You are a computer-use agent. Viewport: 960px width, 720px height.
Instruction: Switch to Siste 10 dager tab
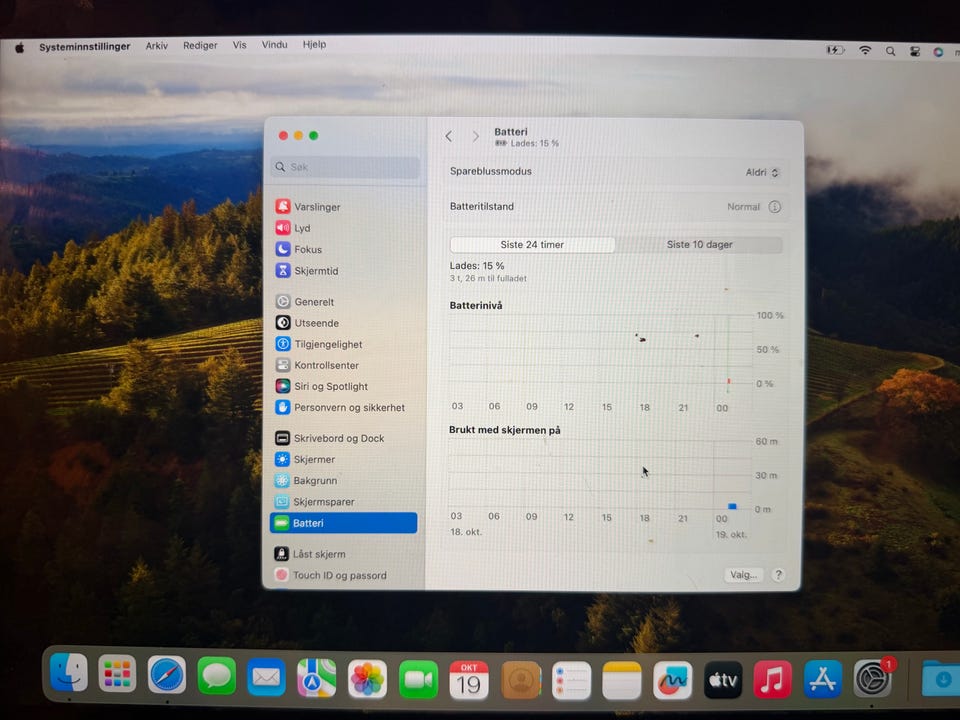pyautogui.click(x=699, y=244)
